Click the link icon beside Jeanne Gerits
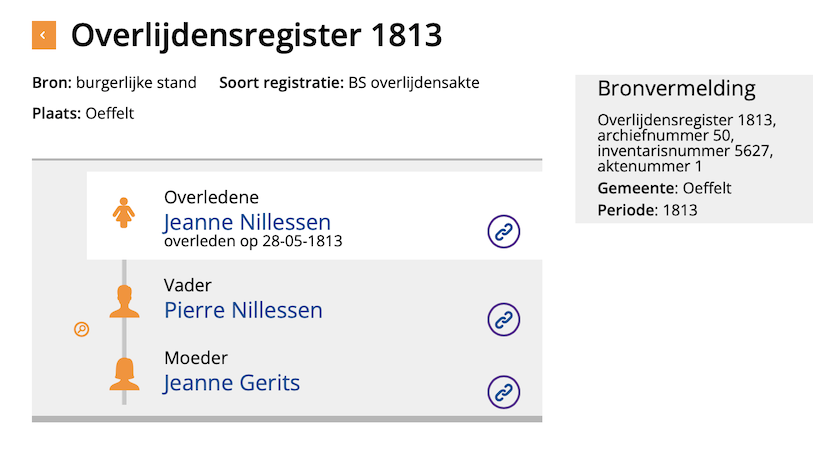 pyautogui.click(x=504, y=391)
